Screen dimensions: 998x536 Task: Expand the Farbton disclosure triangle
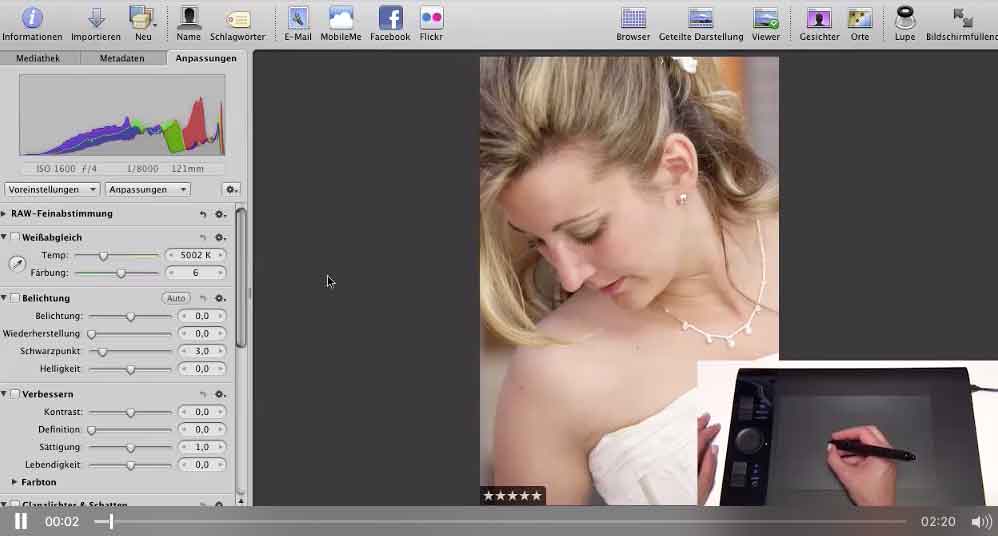[x=14, y=482]
